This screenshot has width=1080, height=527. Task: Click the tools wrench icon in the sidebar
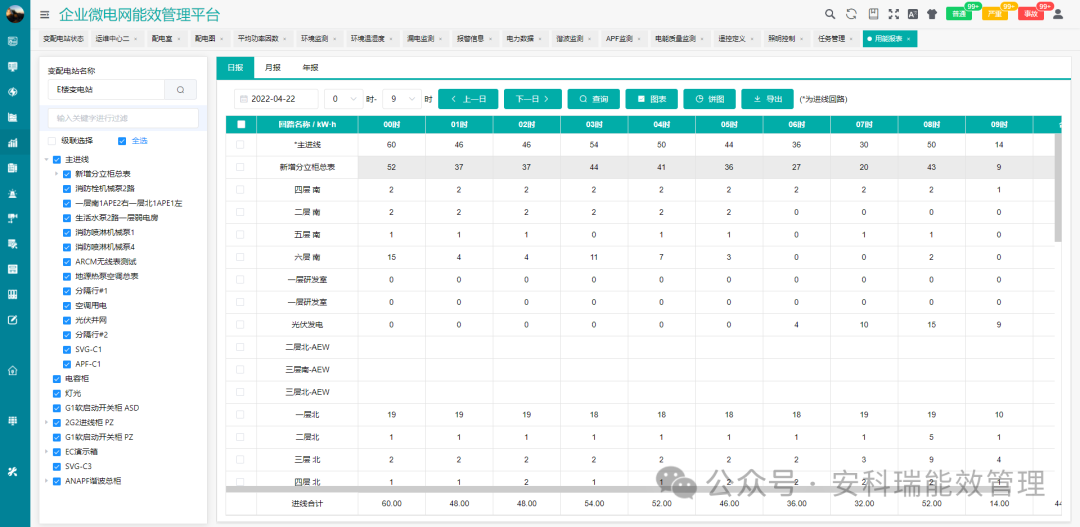[12, 471]
